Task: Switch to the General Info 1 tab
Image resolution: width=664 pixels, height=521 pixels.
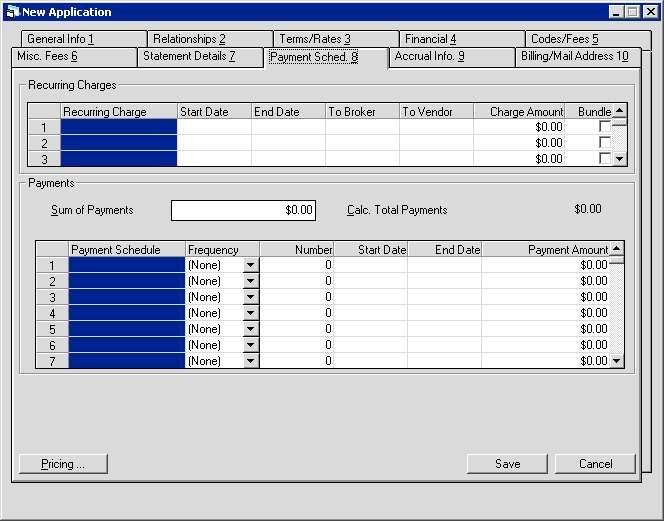Action: click(x=84, y=39)
